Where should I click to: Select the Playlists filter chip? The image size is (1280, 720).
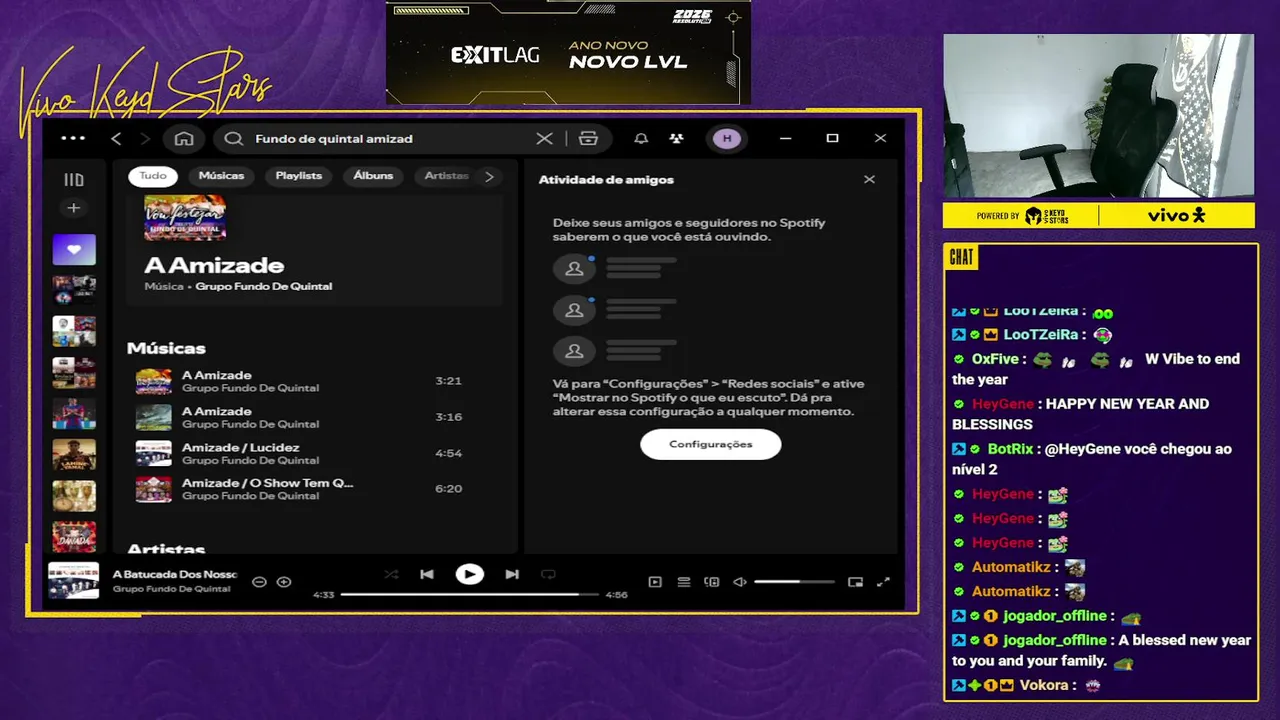click(299, 176)
